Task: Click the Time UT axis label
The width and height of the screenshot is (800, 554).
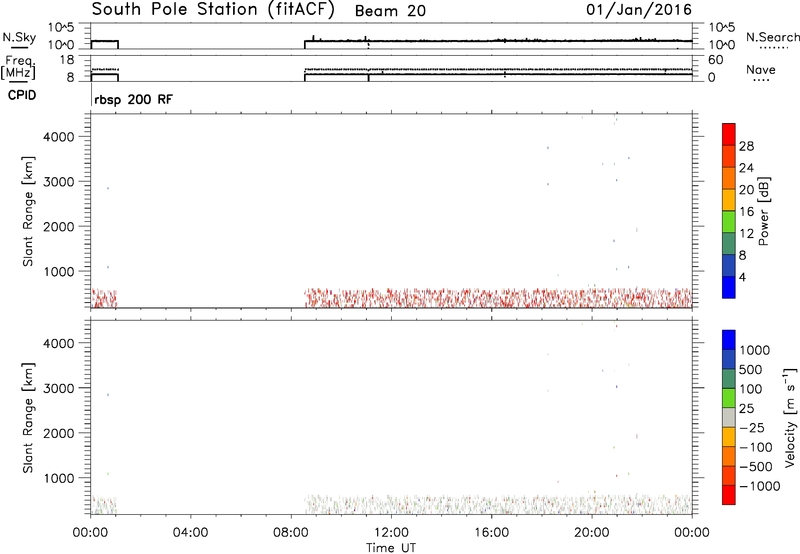Action: pyautogui.click(x=391, y=548)
